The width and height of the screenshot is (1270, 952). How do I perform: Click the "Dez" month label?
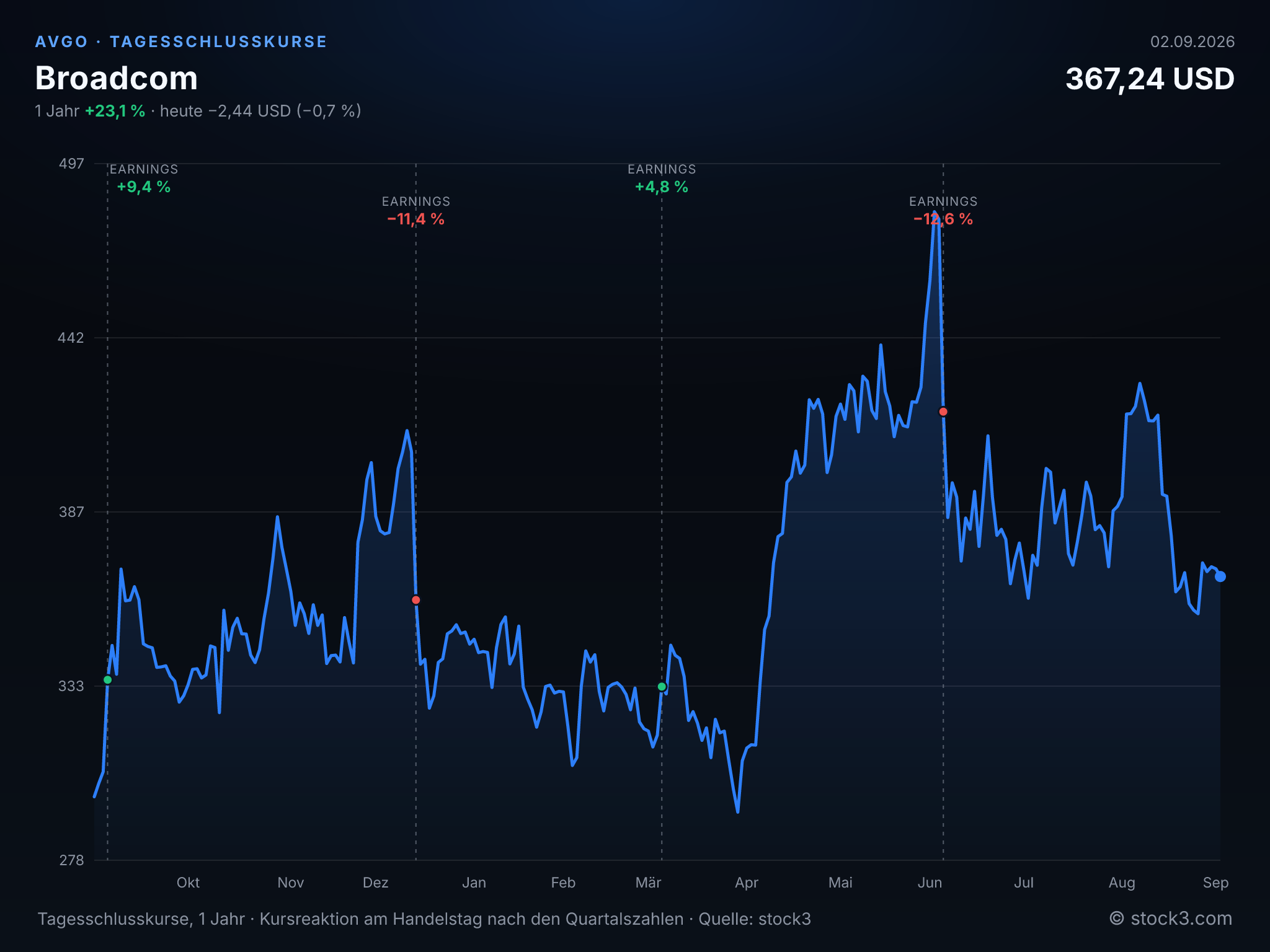click(375, 883)
